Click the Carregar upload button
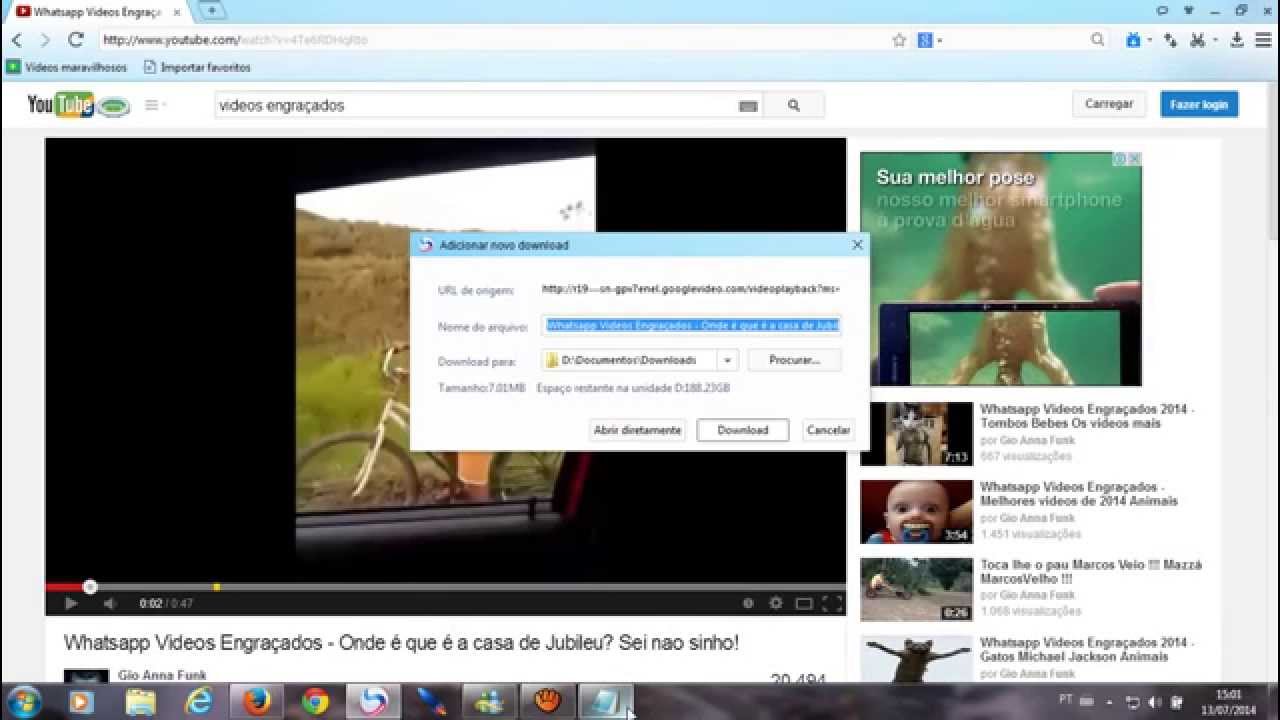Screen dimensions: 1280x720 (1109, 104)
